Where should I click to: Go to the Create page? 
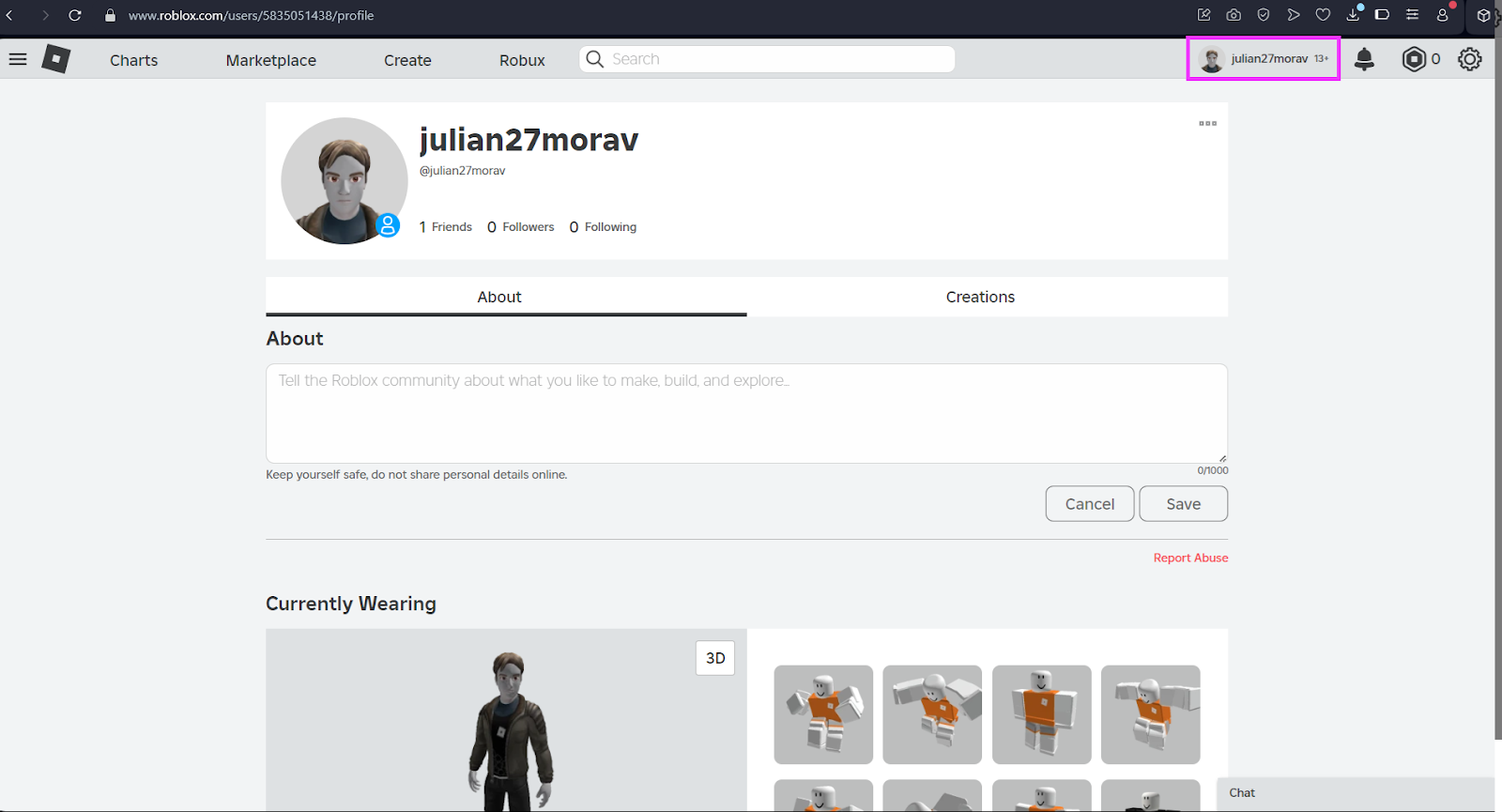(x=407, y=60)
